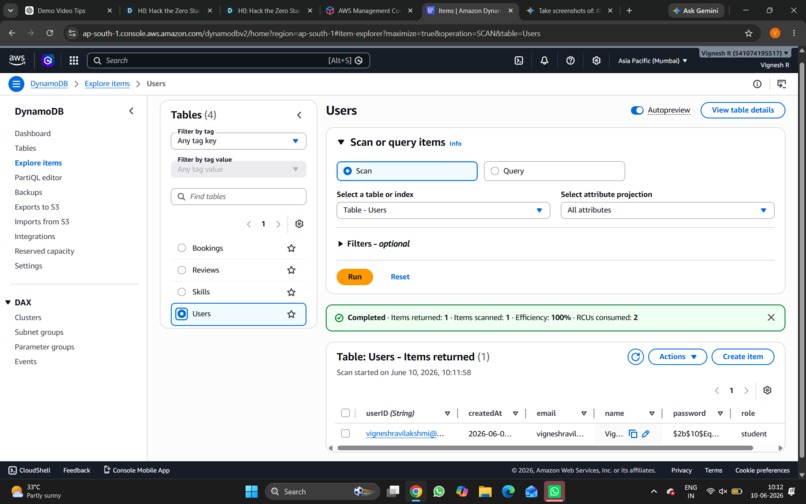The width and height of the screenshot is (806, 504).
Task: Edit the name cell value
Action: 646,434
